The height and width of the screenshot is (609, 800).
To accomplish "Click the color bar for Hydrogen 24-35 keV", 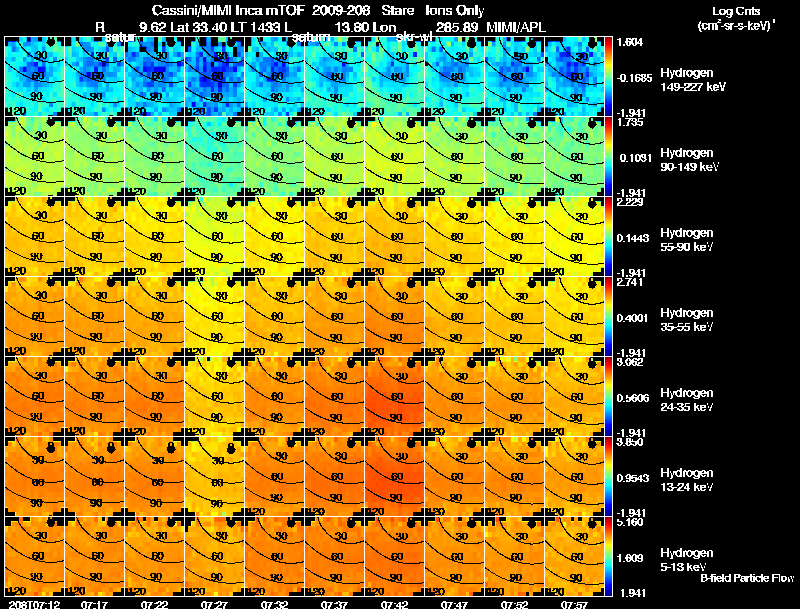I will [608, 397].
